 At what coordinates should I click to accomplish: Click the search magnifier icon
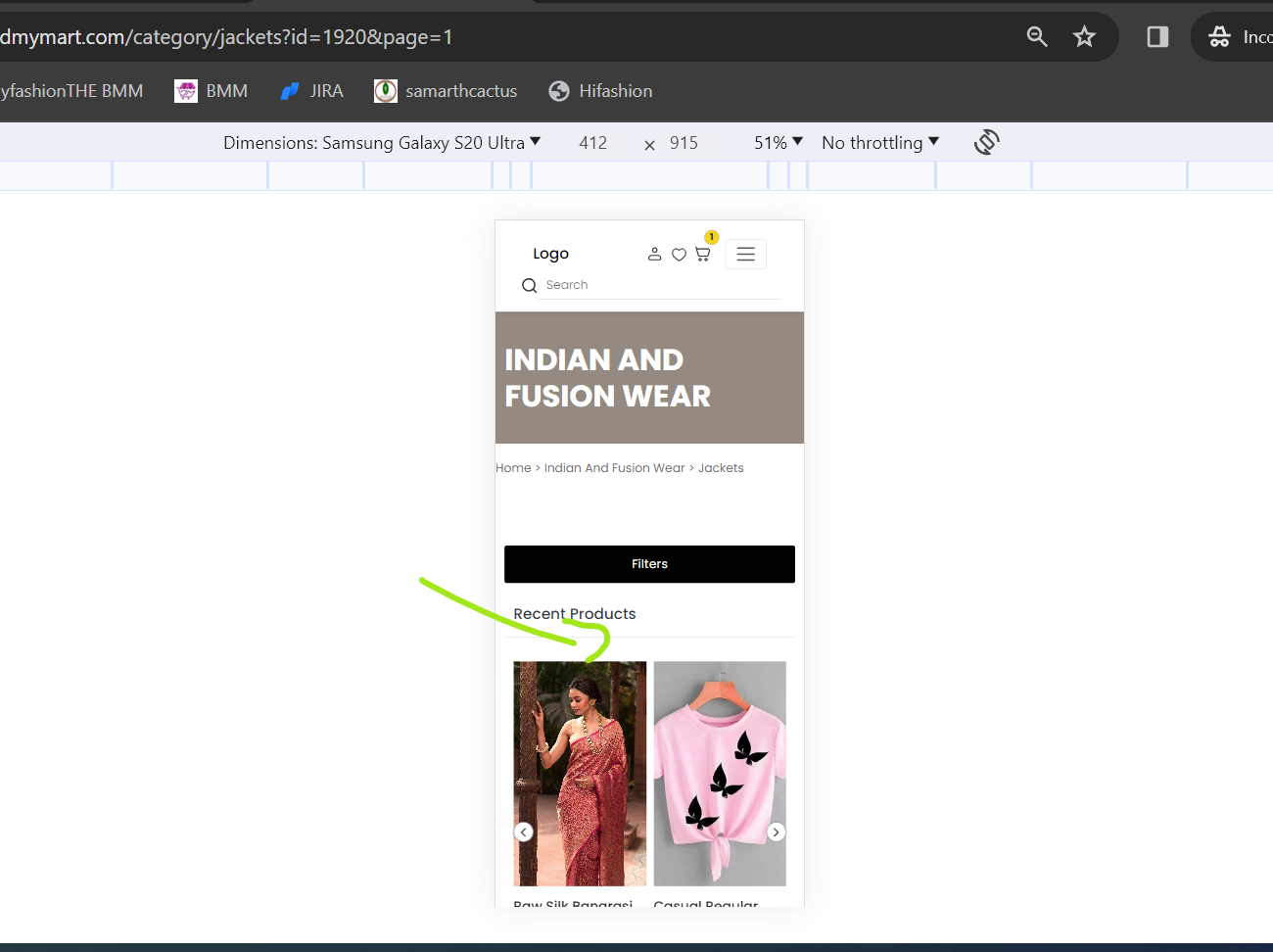click(x=530, y=285)
